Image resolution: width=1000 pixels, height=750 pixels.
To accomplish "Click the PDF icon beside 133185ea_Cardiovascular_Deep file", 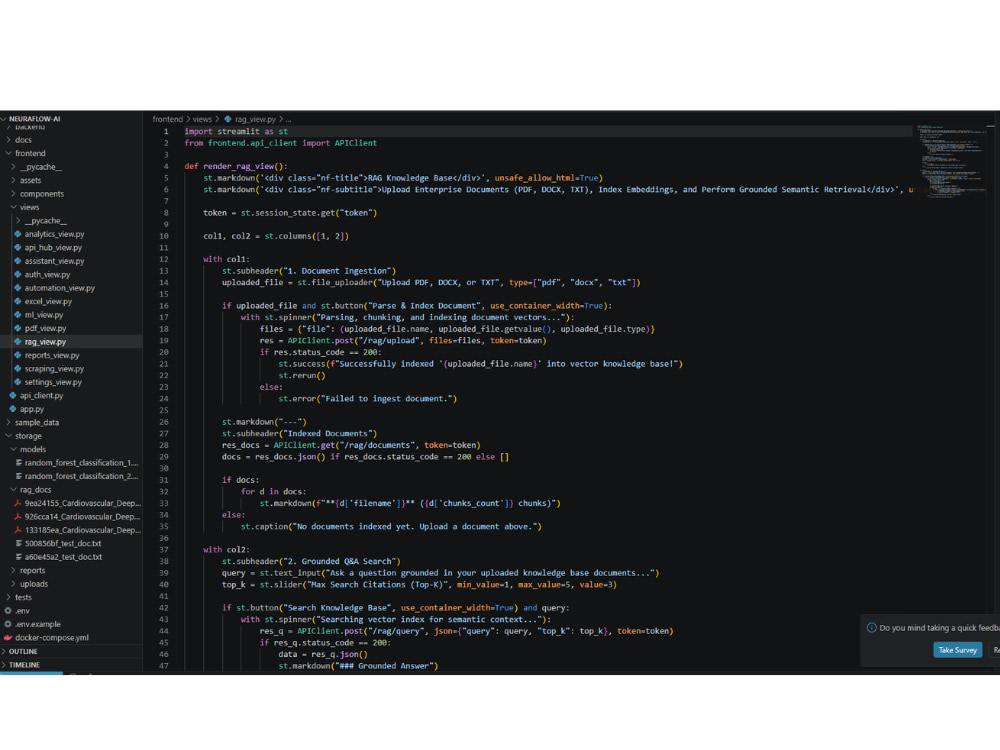I will coord(18,530).
